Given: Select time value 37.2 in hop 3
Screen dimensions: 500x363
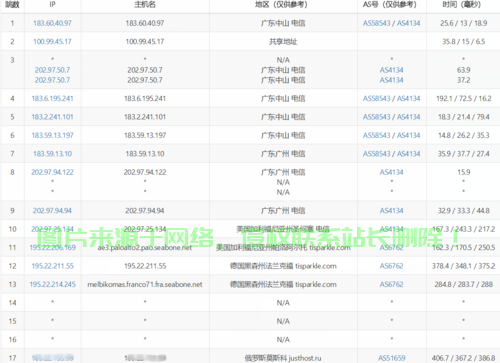Looking at the screenshot, I should click(x=463, y=80).
